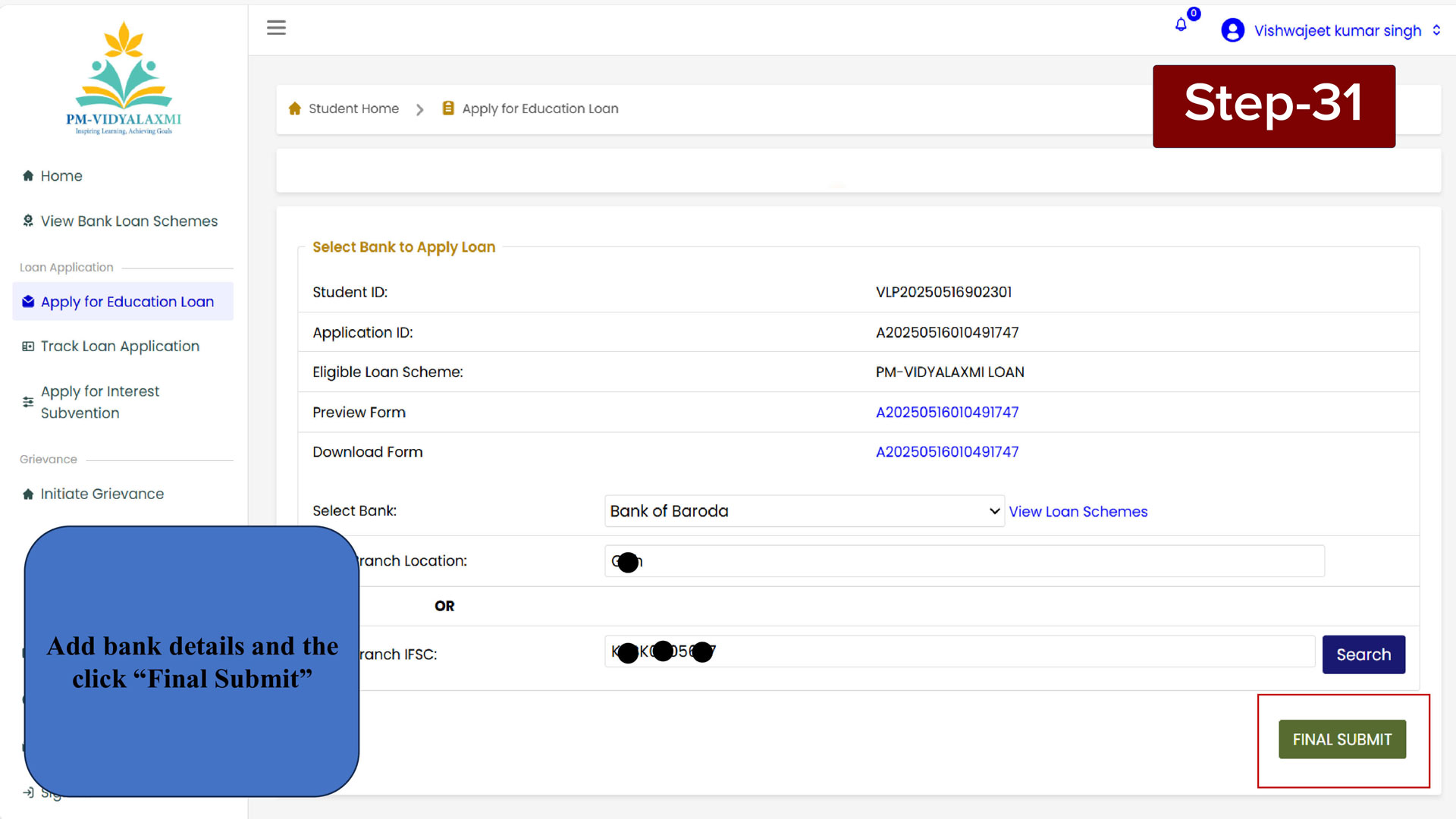Click the Student Home breadcrumb icon

coord(295,108)
